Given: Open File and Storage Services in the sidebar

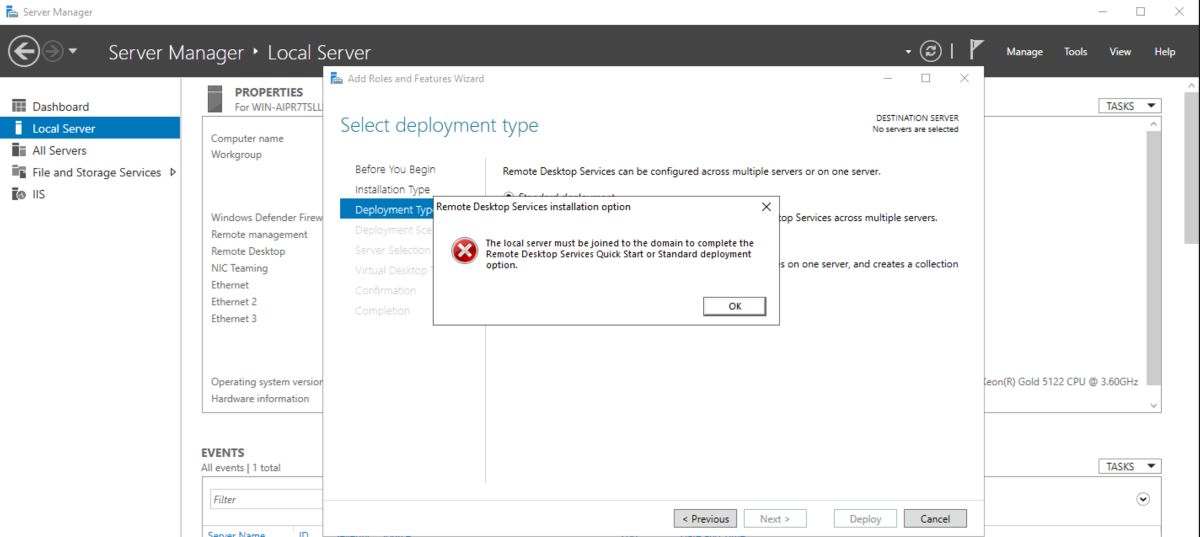Looking at the screenshot, I should tap(96, 172).
